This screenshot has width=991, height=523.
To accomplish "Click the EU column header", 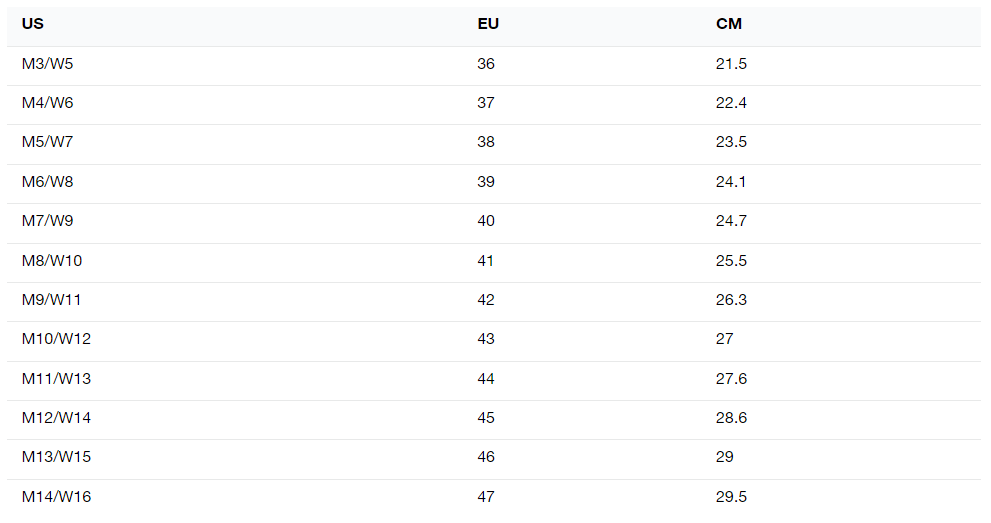I will [488, 24].
